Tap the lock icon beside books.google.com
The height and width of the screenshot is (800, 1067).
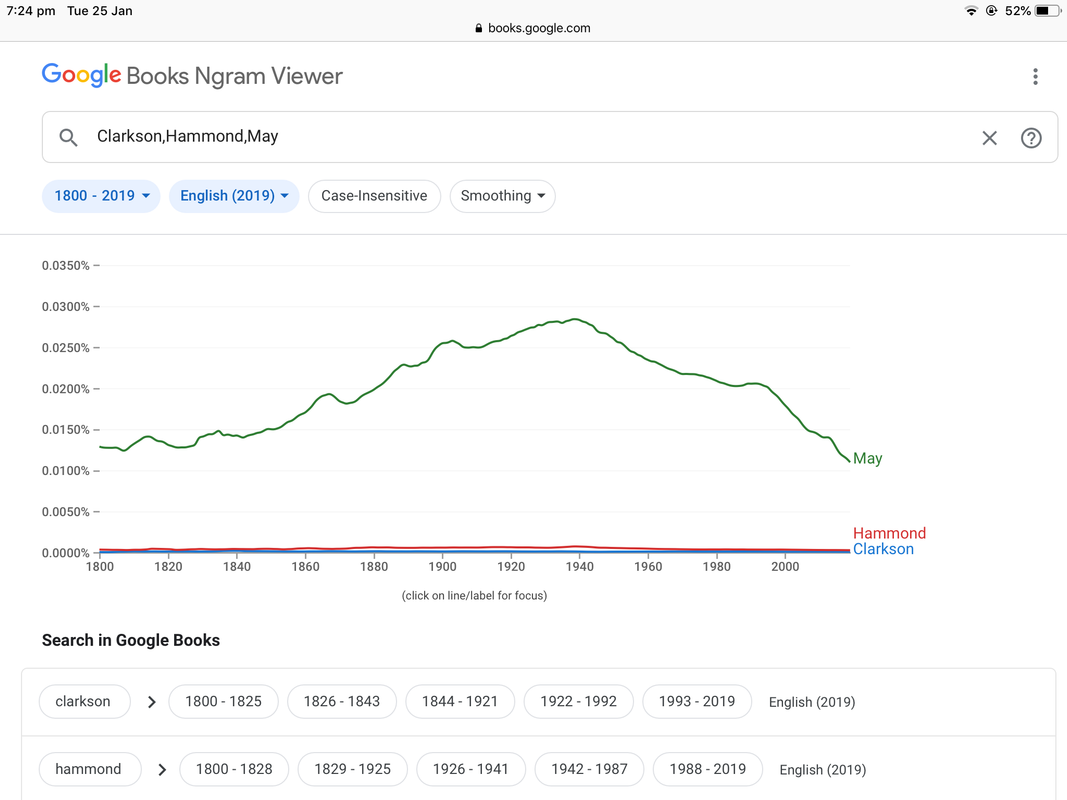tap(478, 28)
